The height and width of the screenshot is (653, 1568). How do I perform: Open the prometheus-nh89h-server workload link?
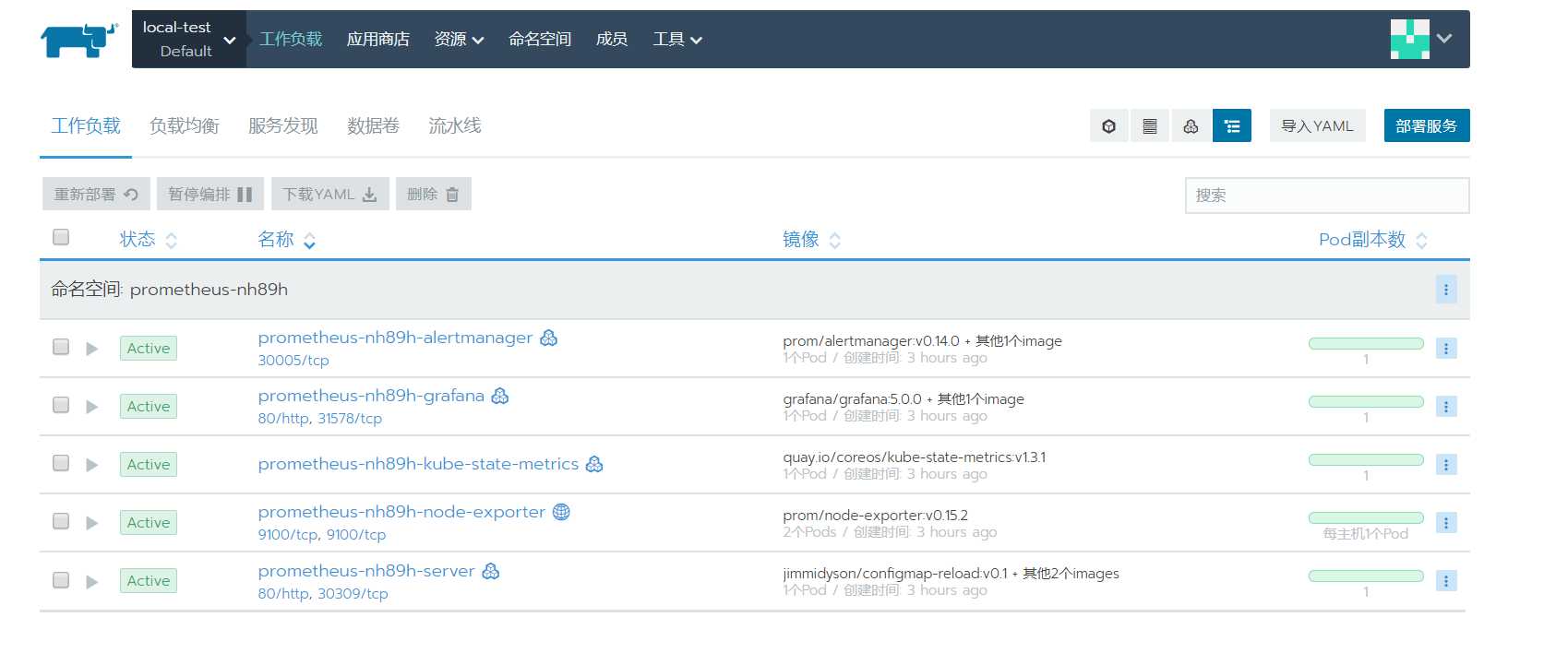(366, 571)
